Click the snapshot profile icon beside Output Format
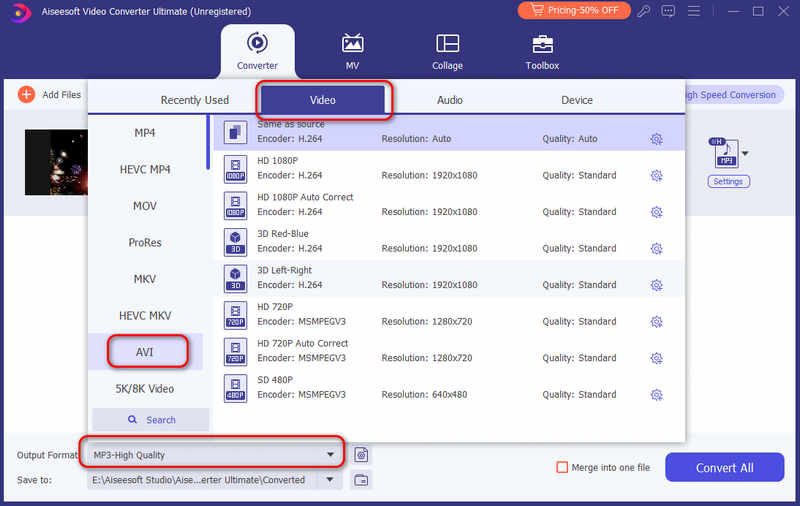Image resolution: width=800 pixels, height=506 pixels. (361, 454)
